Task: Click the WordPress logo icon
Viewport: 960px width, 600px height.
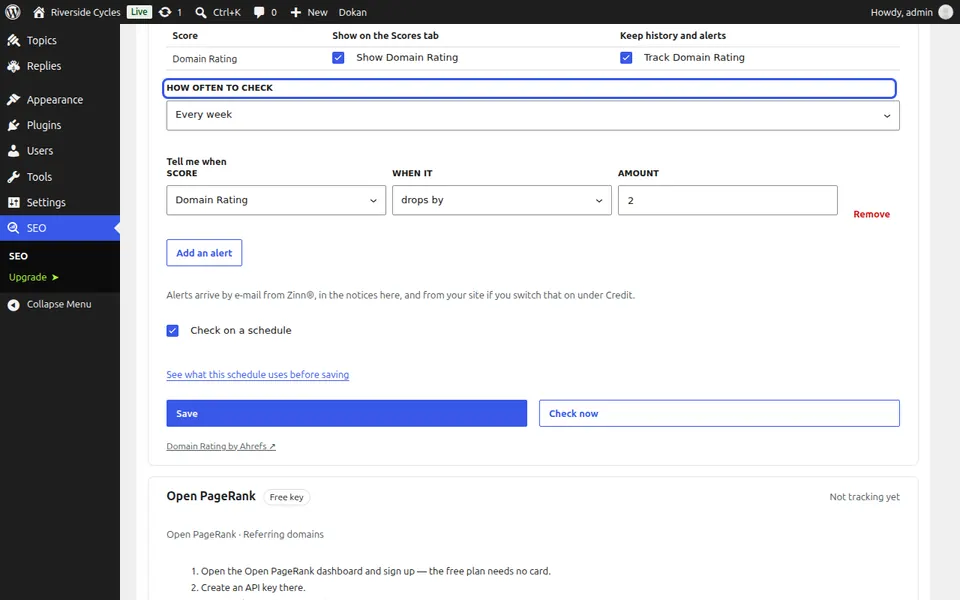Action: pos(13,12)
